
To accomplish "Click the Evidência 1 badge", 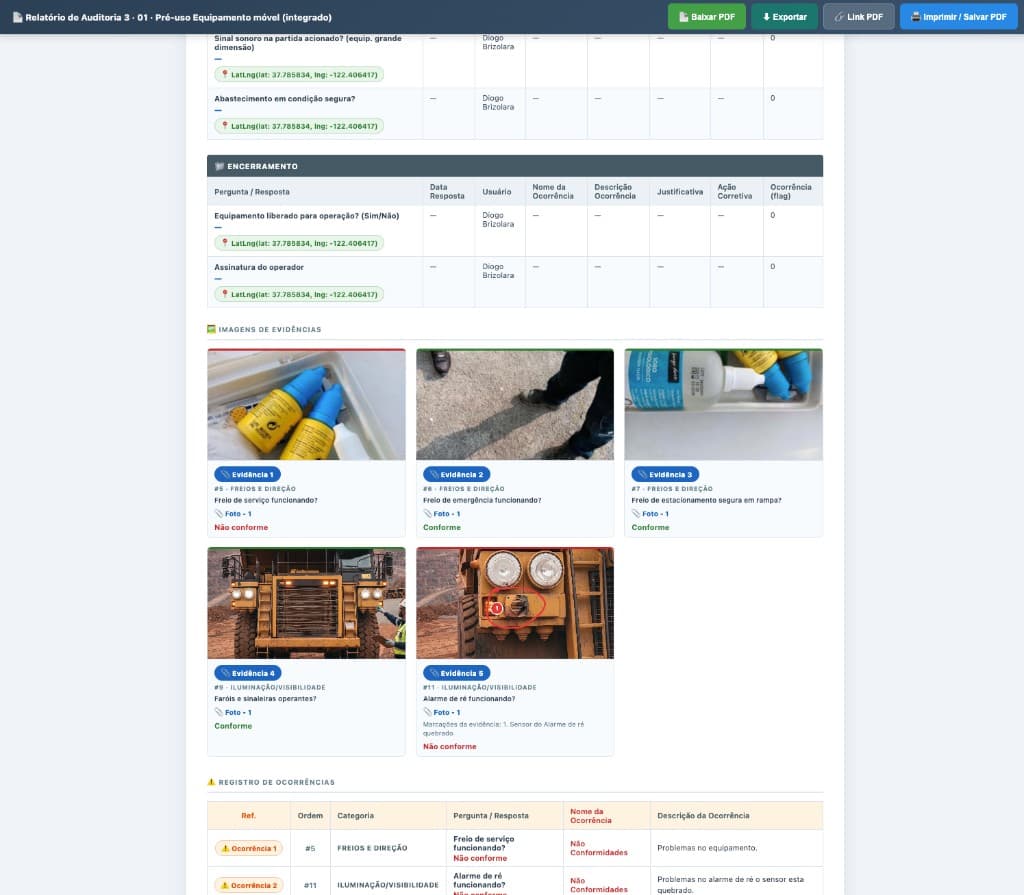I will click(x=248, y=475).
